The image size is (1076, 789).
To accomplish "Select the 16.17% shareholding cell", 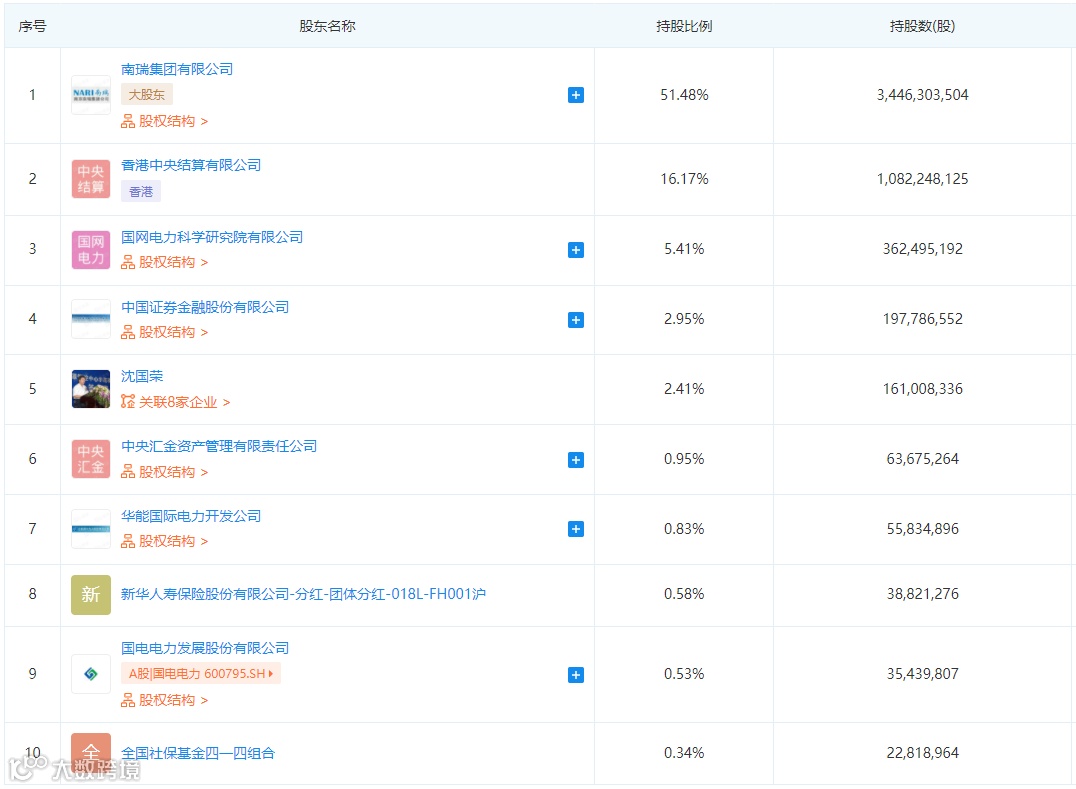I will pyautogui.click(x=684, y=179).
